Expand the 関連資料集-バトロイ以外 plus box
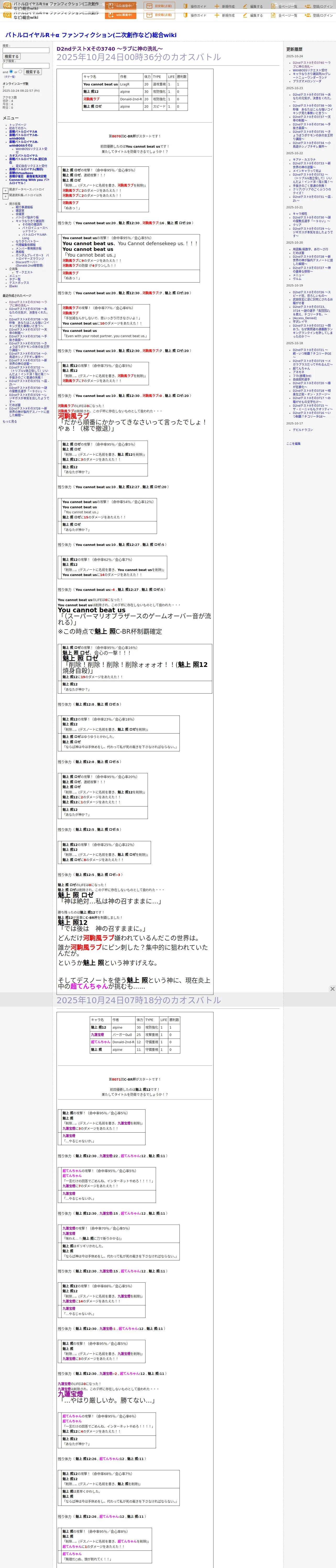The width and height of the screenshot is (336, 1568). point(5,197)
